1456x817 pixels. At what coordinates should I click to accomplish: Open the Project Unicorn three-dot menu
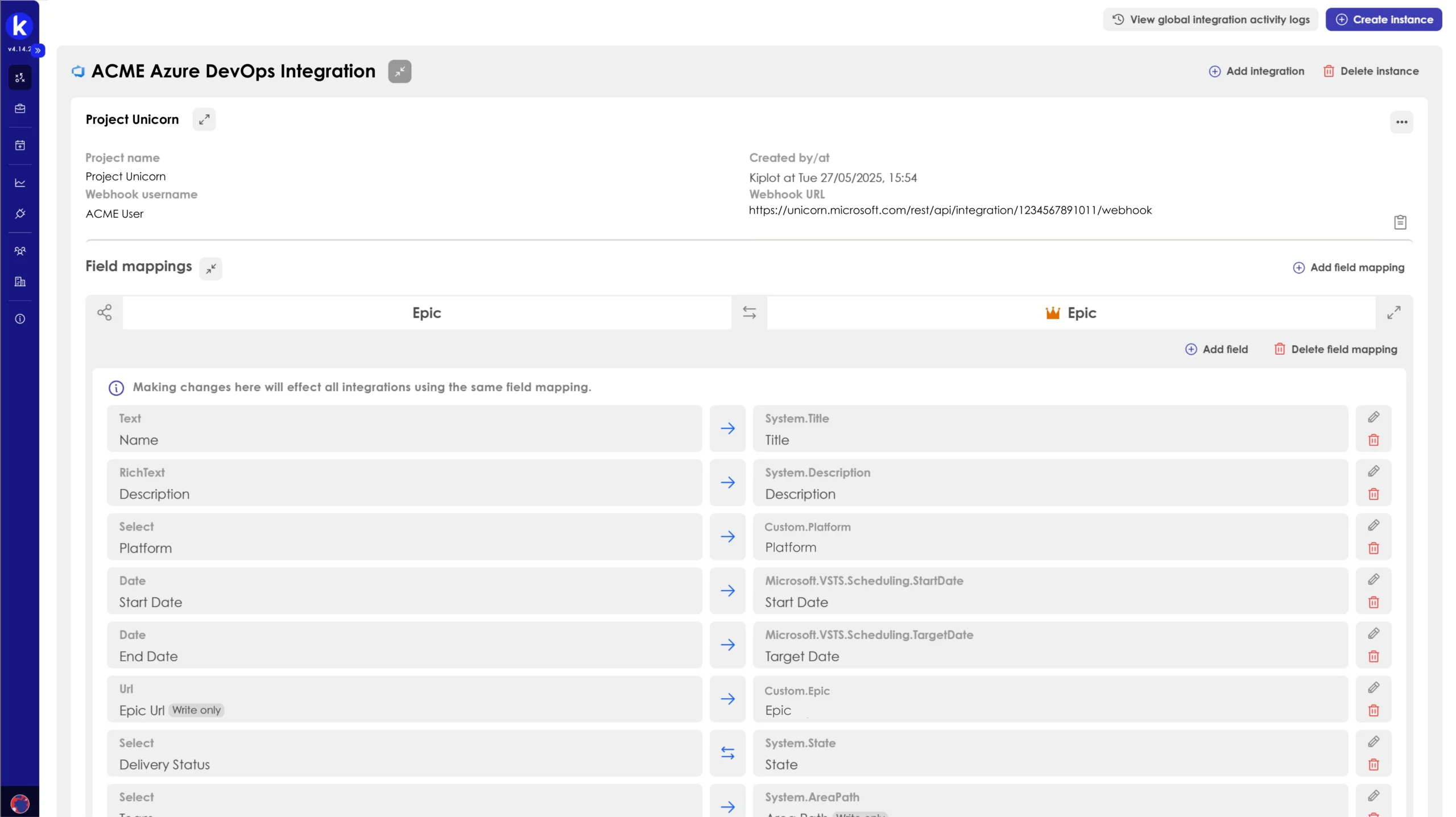[x=1401, y=122]
